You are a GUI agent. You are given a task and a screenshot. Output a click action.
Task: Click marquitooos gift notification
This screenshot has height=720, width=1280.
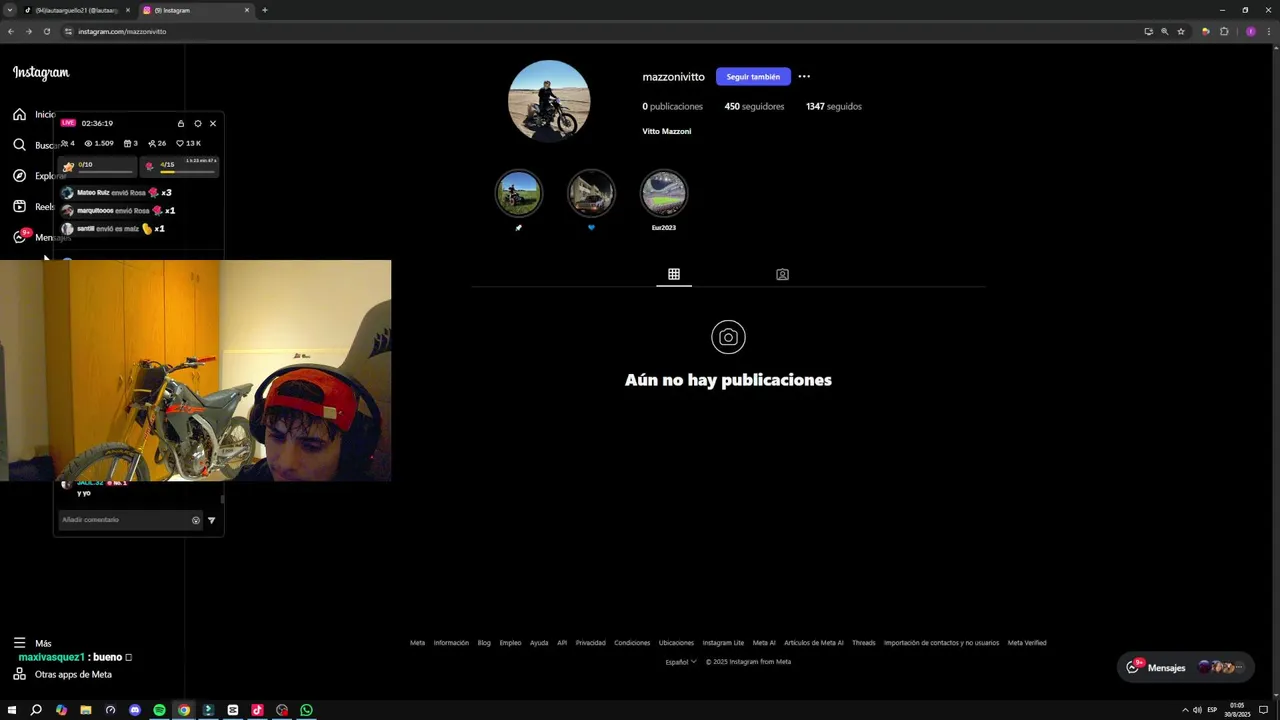(x=118, y=211)
